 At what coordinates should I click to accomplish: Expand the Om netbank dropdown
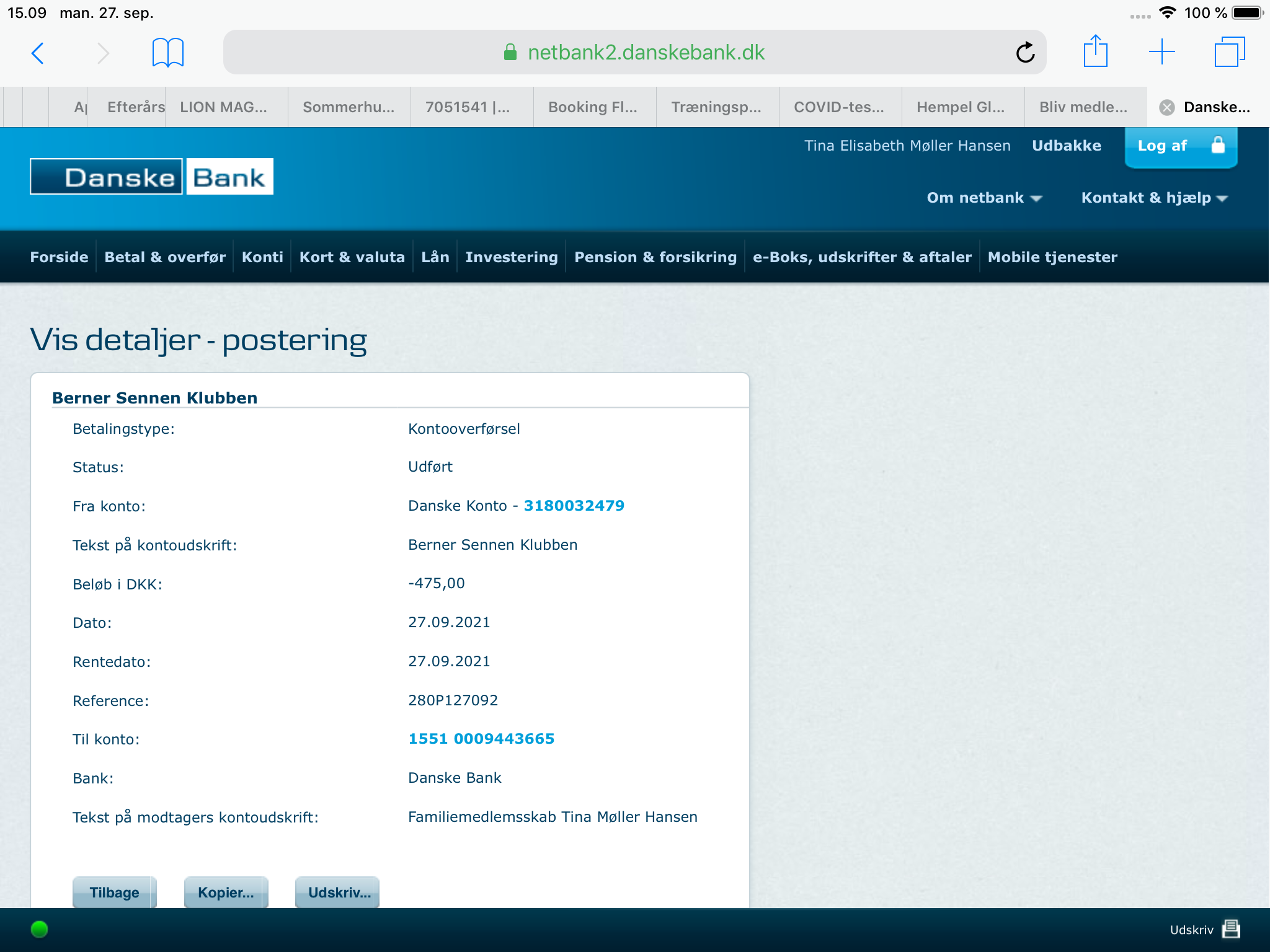pyautogui.click(x=984, y=198)
